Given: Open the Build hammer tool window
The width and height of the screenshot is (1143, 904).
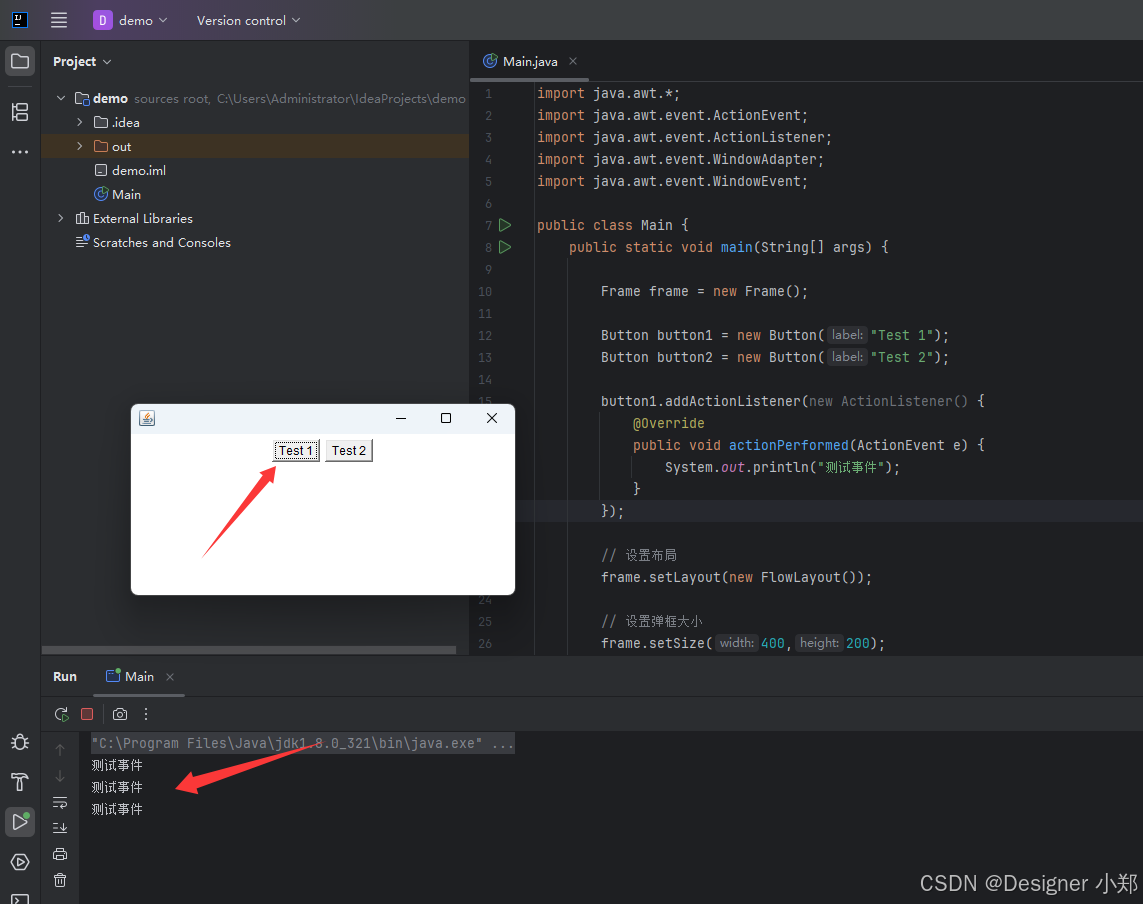Looking at the screenshot, I should 20,782.
